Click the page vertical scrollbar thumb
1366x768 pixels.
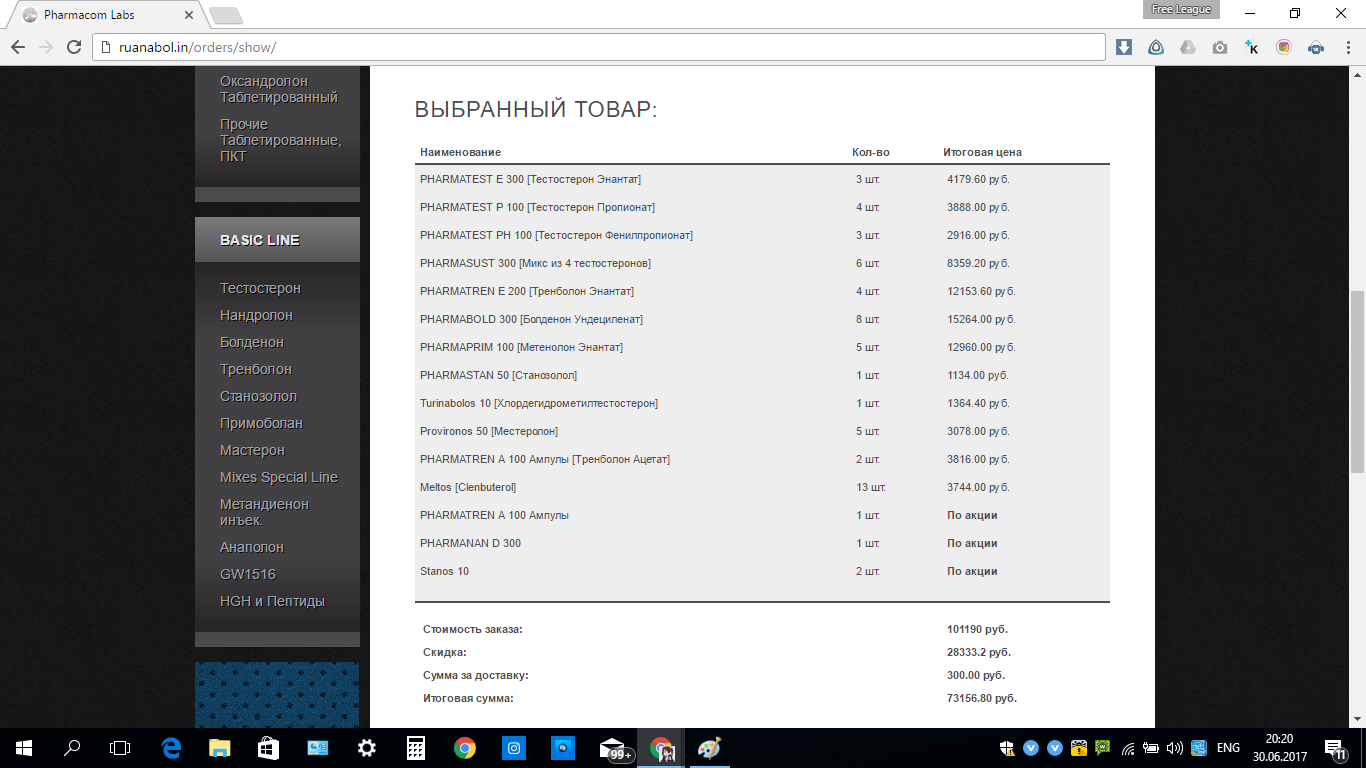[1357, 380]
